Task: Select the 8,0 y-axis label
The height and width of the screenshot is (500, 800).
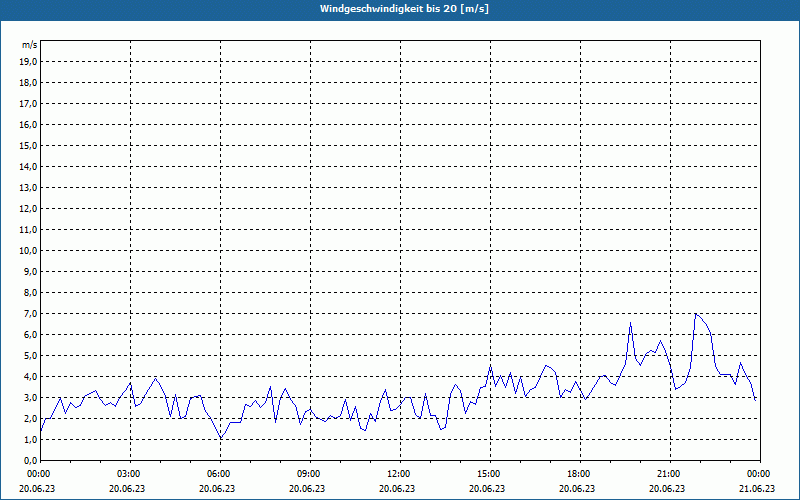Action: 31,293
